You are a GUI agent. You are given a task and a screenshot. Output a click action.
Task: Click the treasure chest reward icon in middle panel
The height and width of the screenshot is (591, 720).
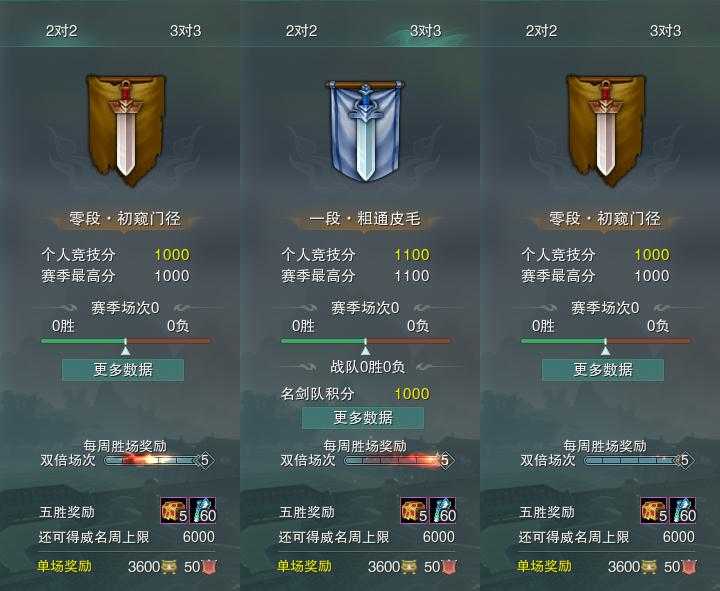414,511
